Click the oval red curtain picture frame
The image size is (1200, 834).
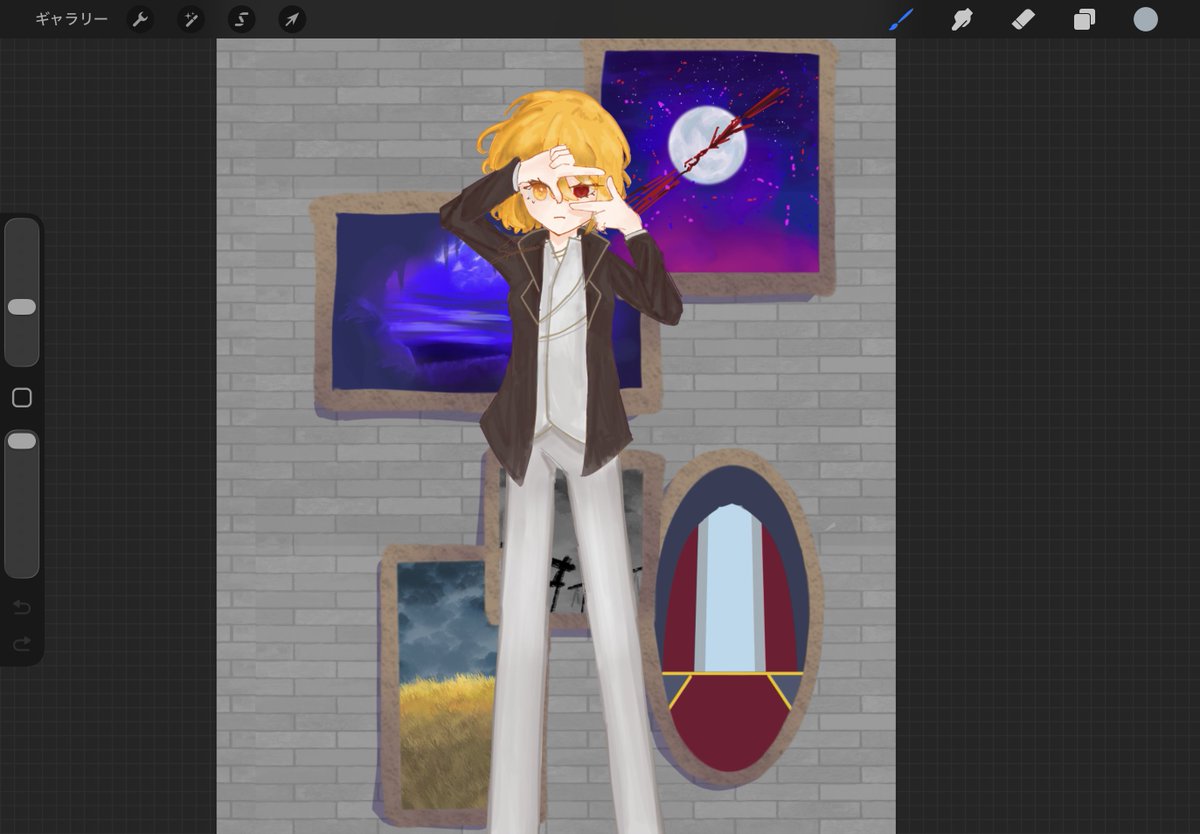tap(737, 619)
